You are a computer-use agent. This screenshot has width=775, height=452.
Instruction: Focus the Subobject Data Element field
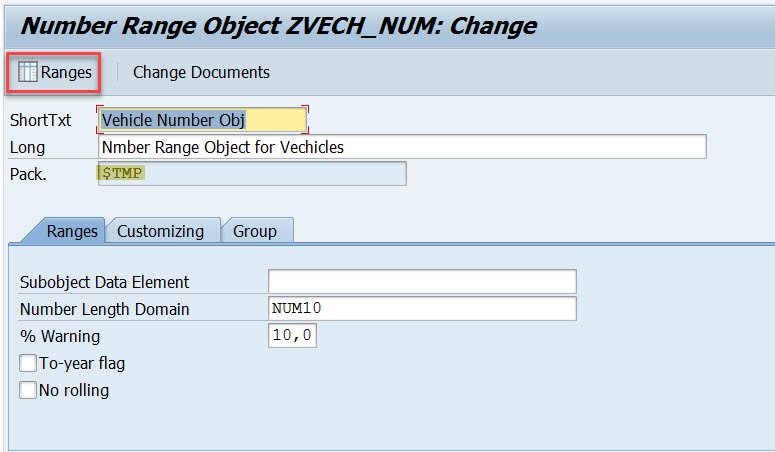[422, 281]
